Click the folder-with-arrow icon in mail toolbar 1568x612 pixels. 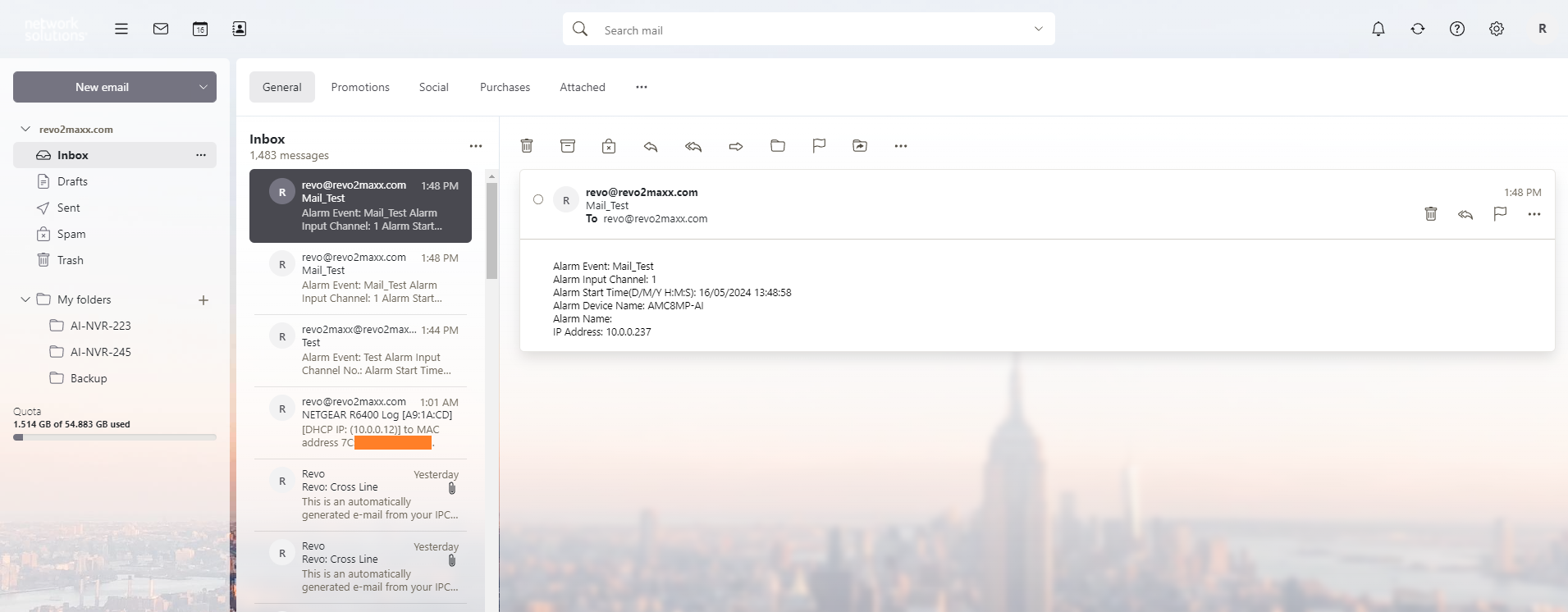860,146
